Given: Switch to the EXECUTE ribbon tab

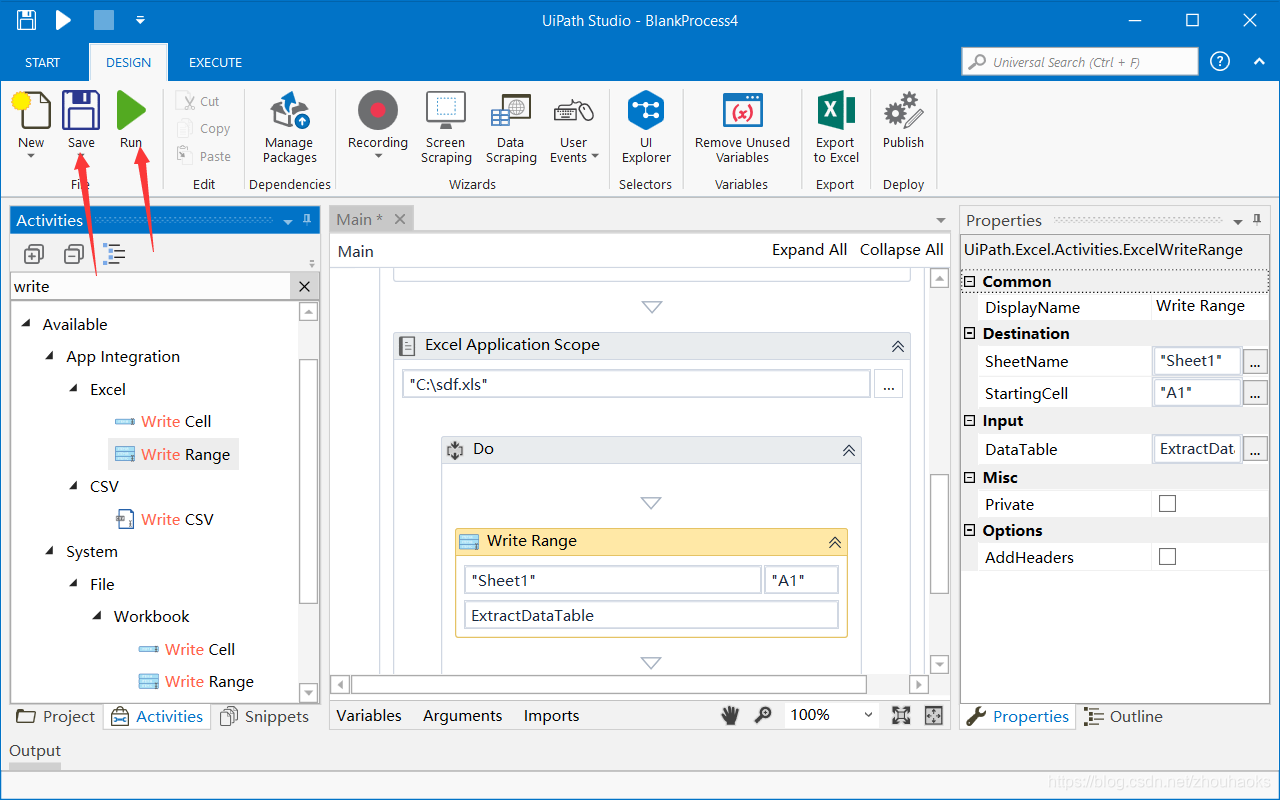Looking at the screenshot, I should (x=215, y=62).
